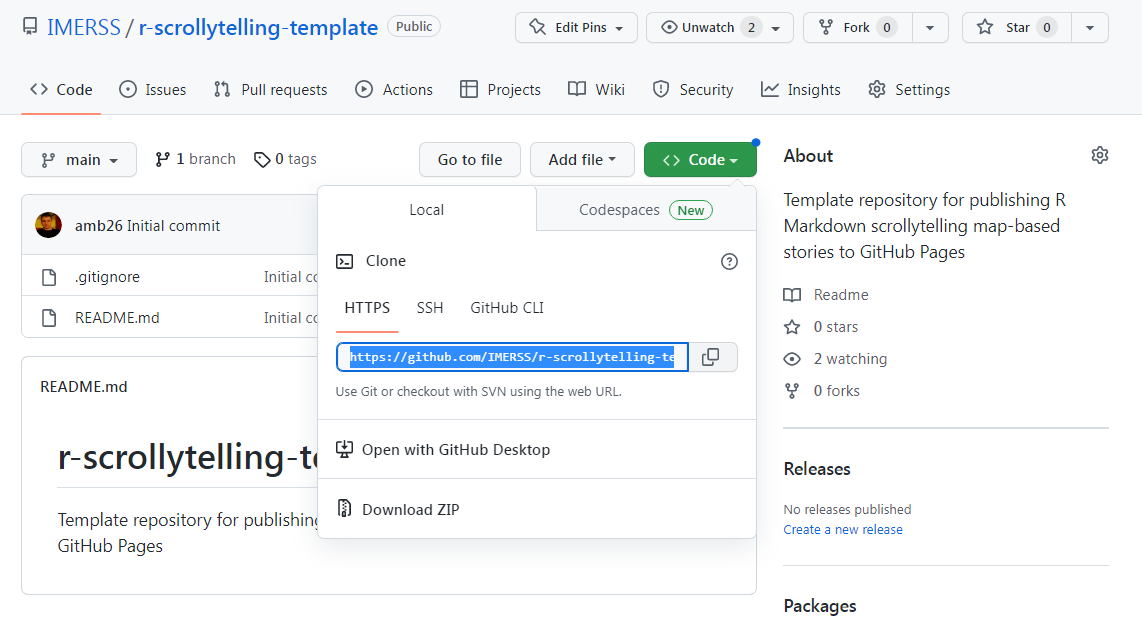Open the Packages heading link

click(x=819, y=606)
